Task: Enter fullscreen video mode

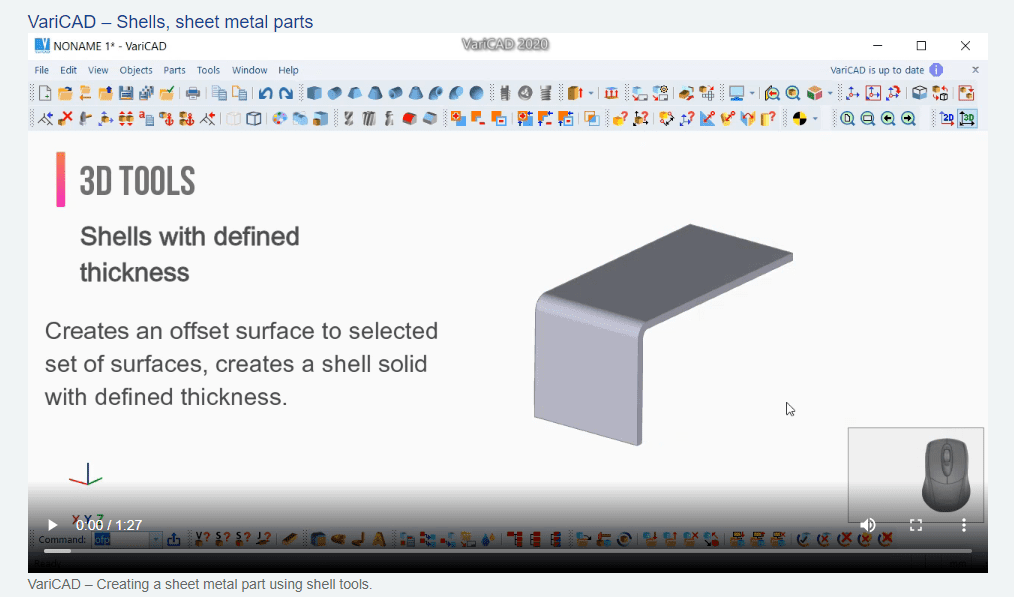Action: point(916,525)
